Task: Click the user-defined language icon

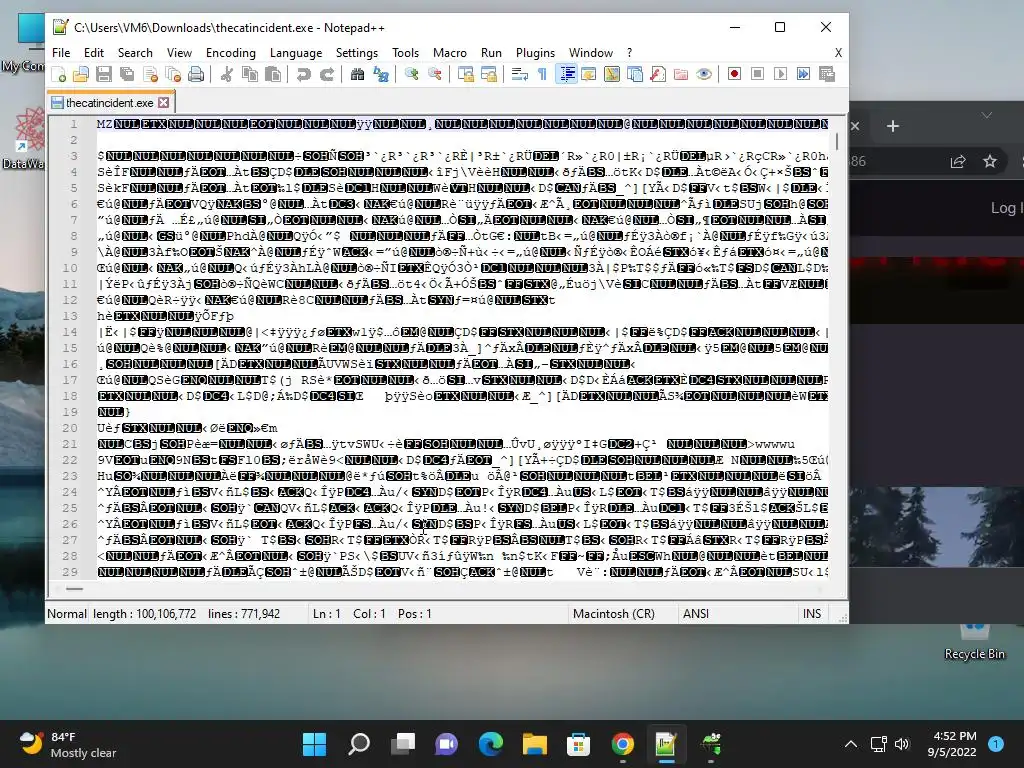Action: [588, 74]
